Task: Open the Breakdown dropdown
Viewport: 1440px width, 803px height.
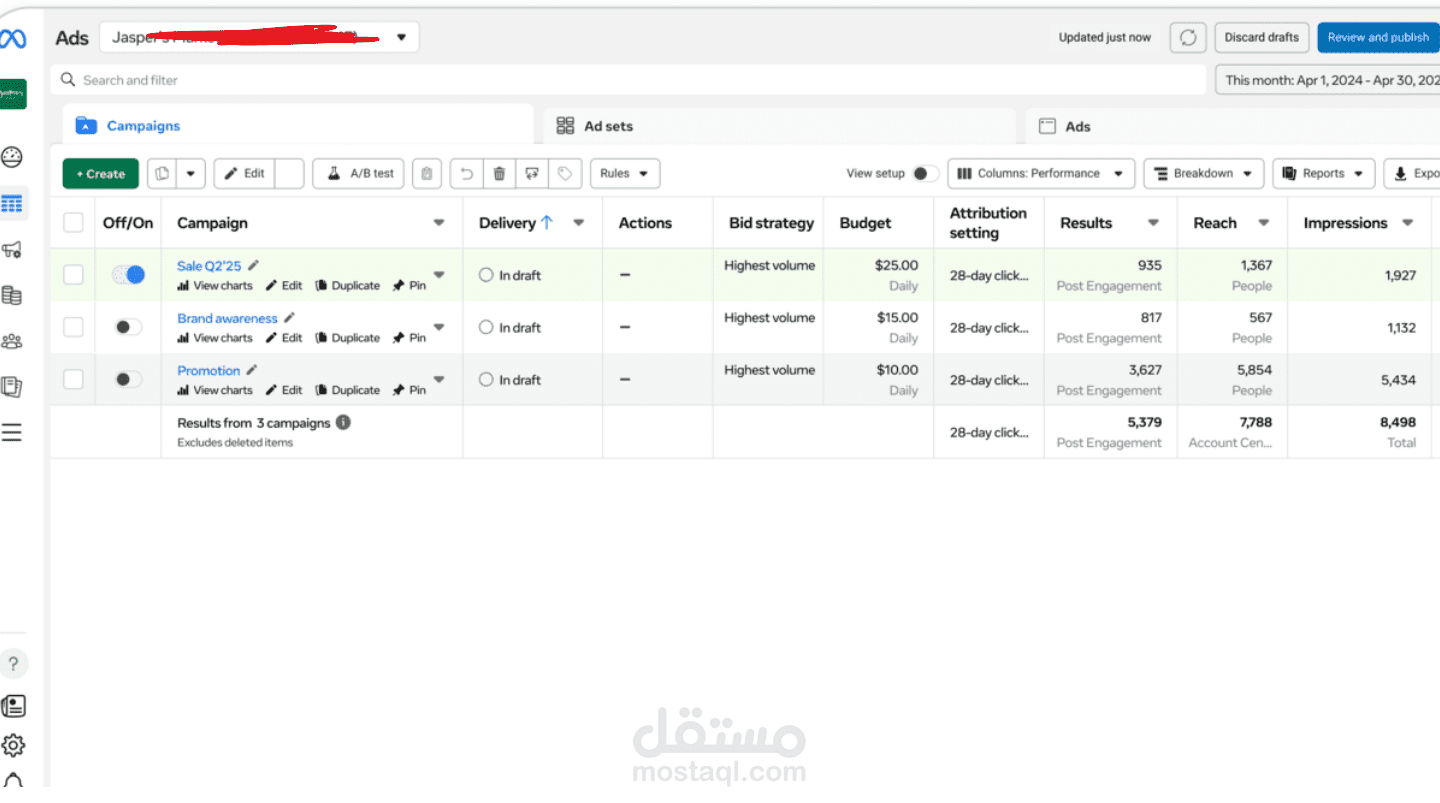Action: [1204, 173]
